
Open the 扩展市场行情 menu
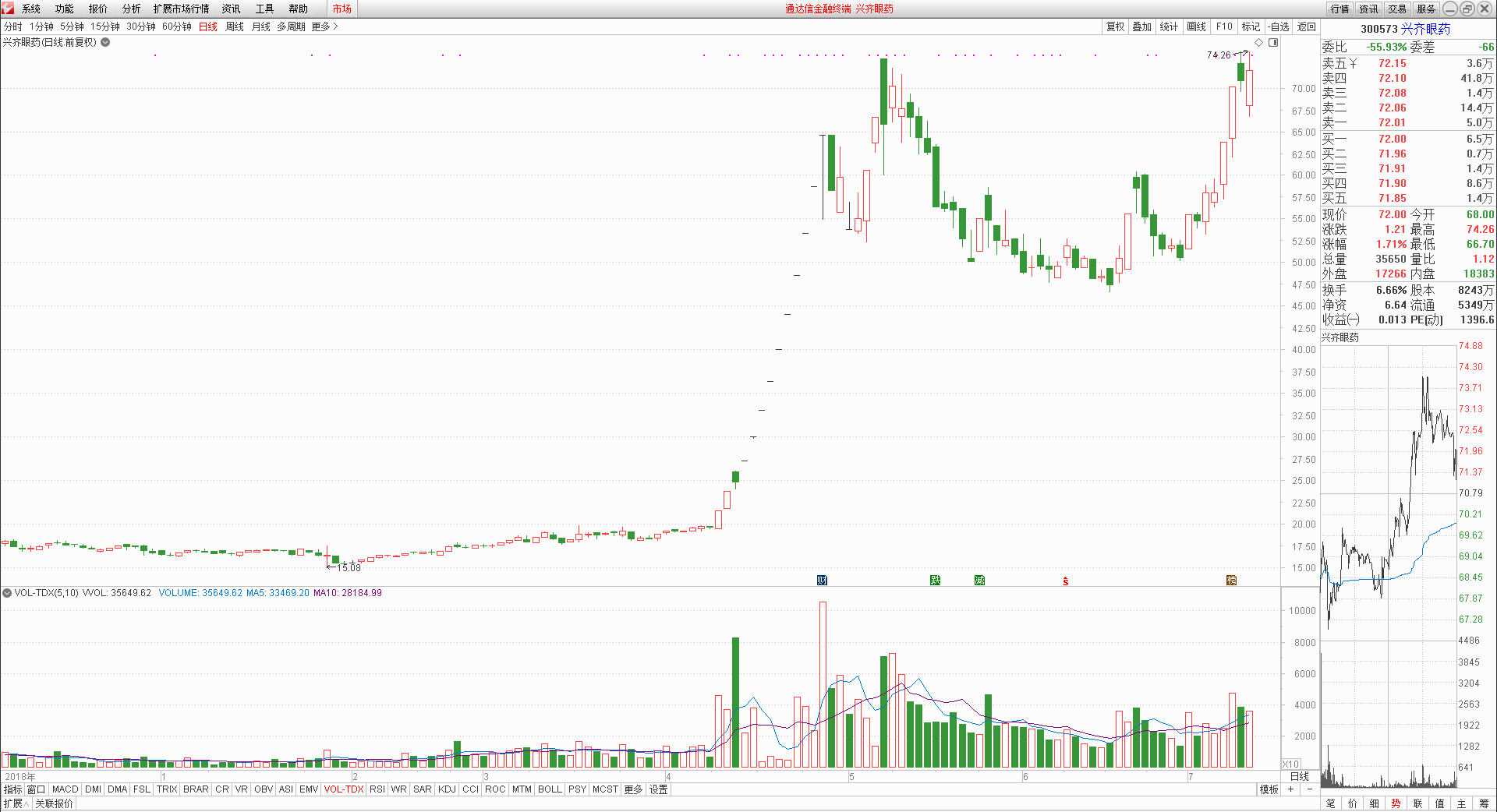tap(181, 9)
